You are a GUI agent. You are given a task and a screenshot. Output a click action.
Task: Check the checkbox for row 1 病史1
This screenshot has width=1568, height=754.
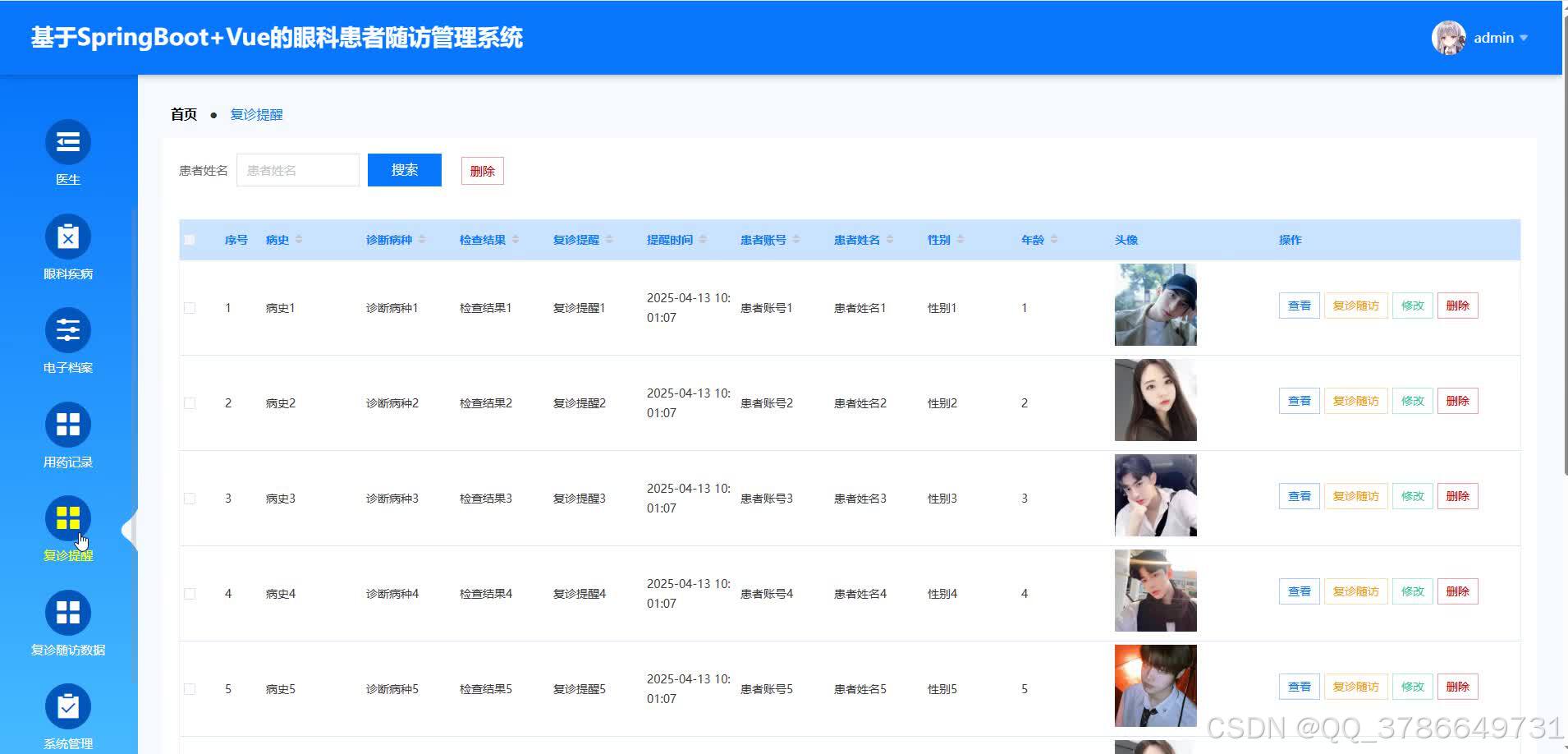click(190, 307)
